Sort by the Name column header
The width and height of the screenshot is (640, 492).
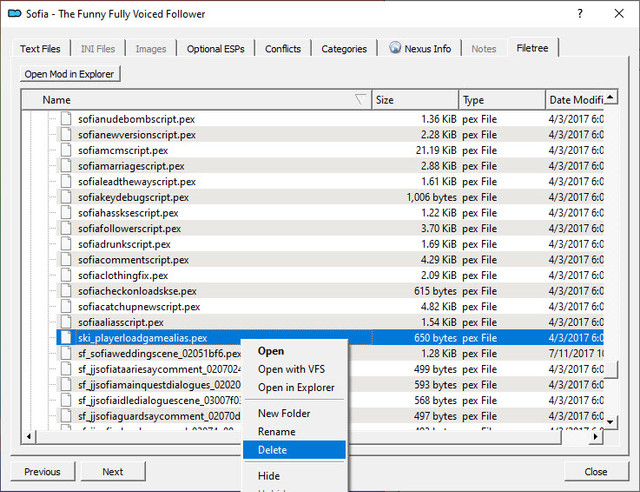click(x=197, y=100)
